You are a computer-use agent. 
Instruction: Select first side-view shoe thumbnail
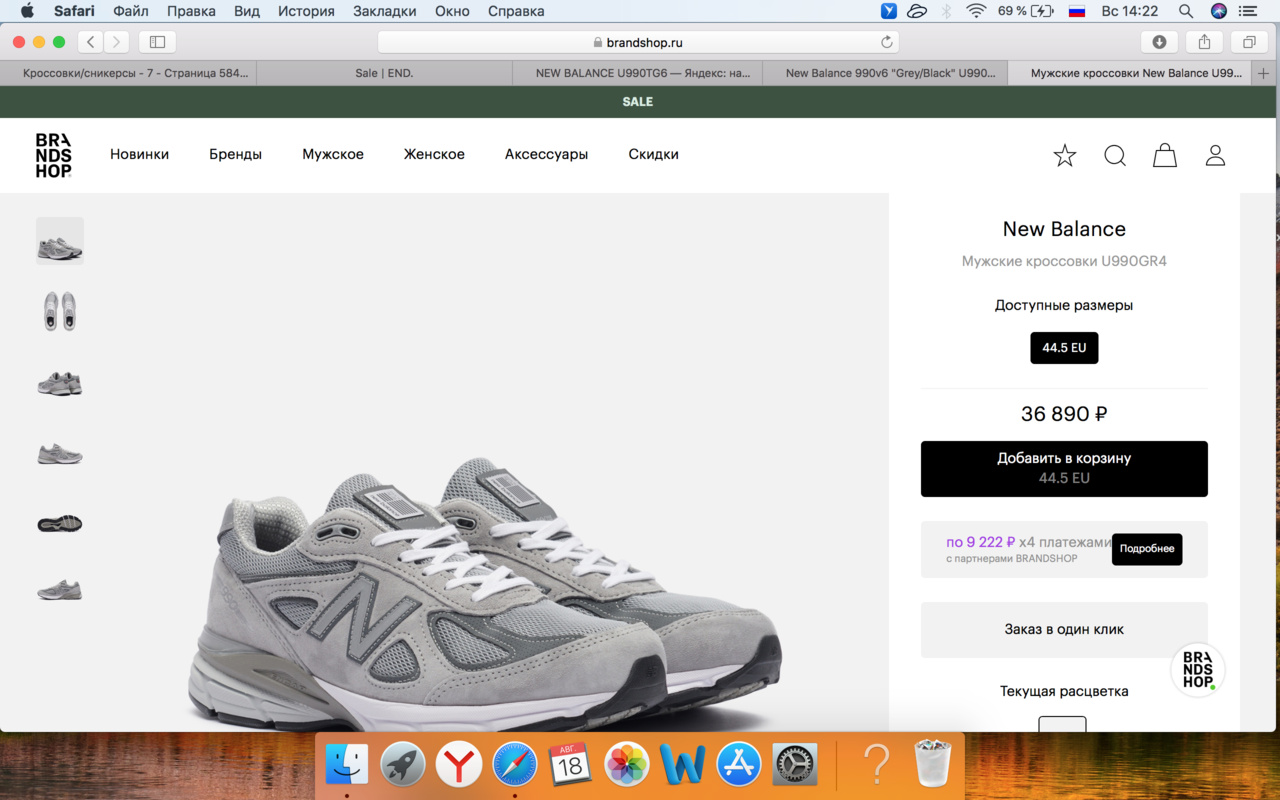(60, 241)
